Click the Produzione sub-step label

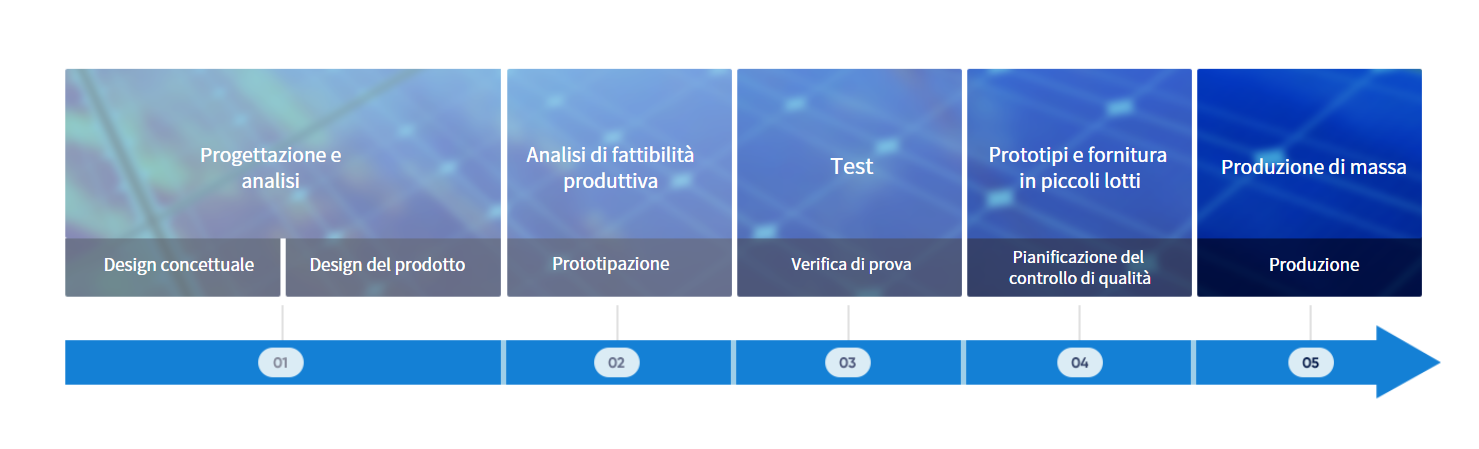1314,266
